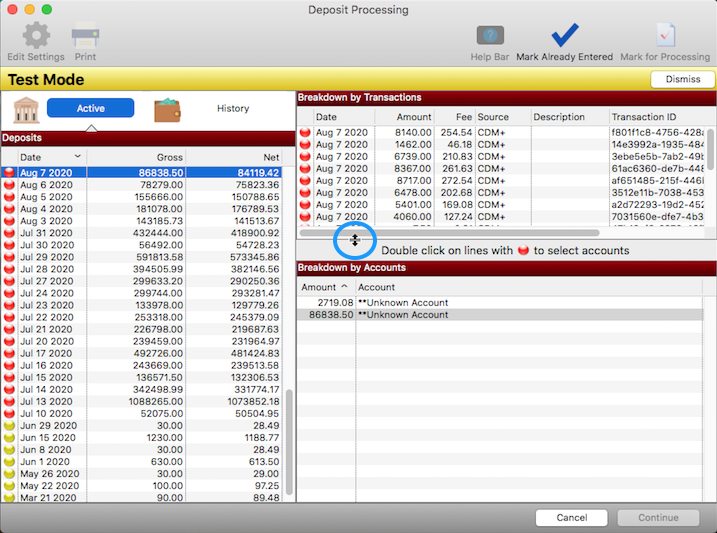Switch to the Active tab
717x533 pixels.
tap(90, 108)
